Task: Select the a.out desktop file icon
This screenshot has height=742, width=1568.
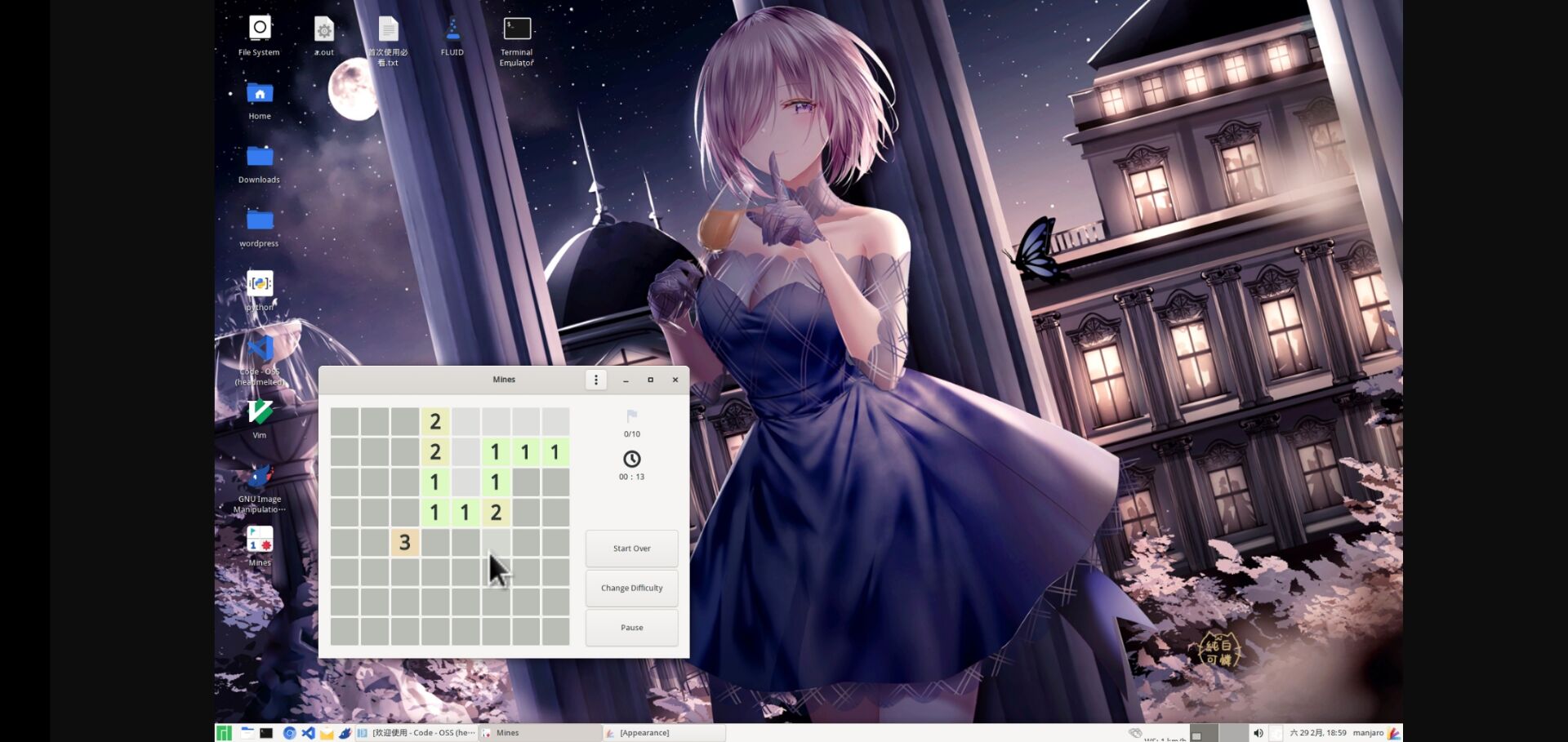Action: 324,35
